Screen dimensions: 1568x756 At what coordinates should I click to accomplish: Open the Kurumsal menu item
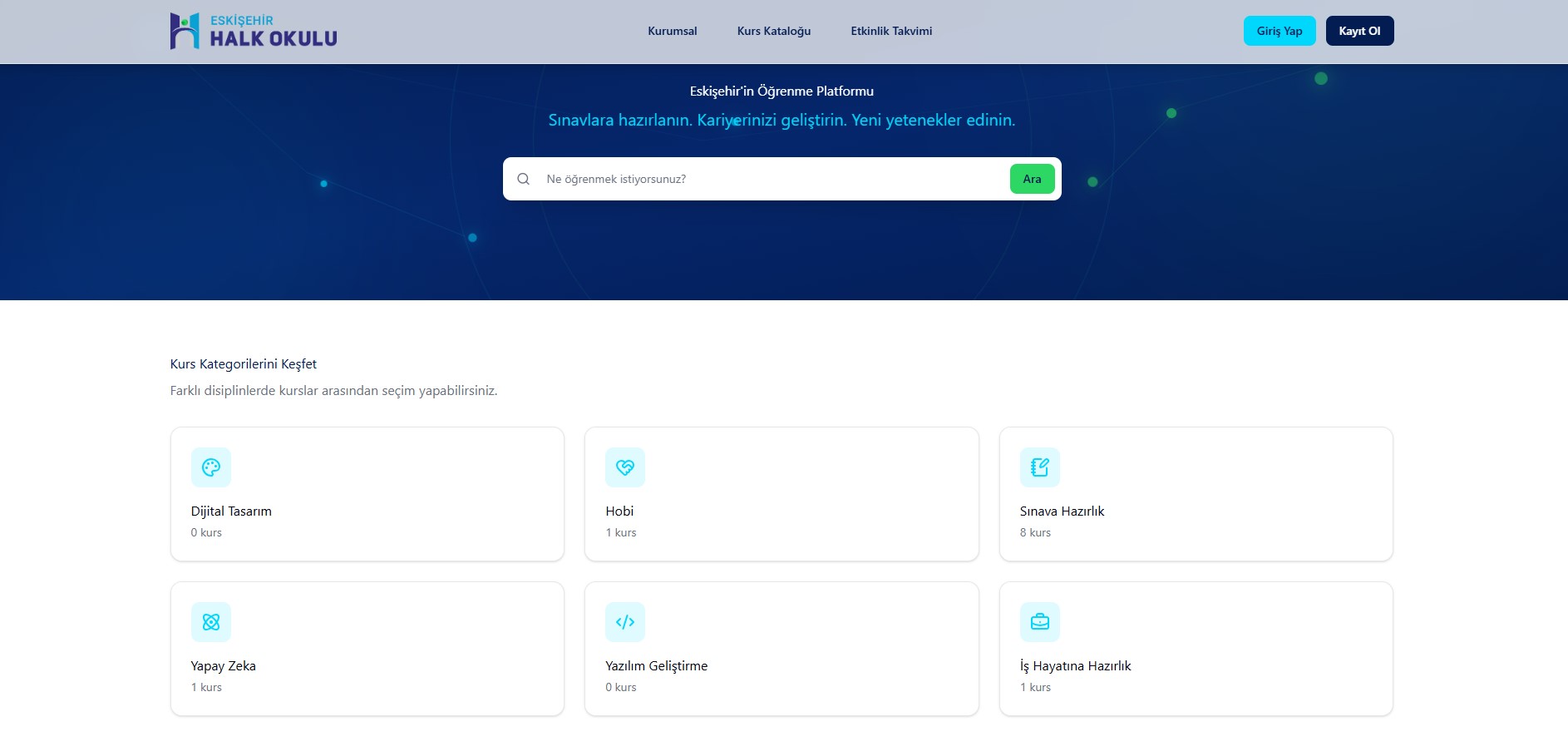point(673,31)
